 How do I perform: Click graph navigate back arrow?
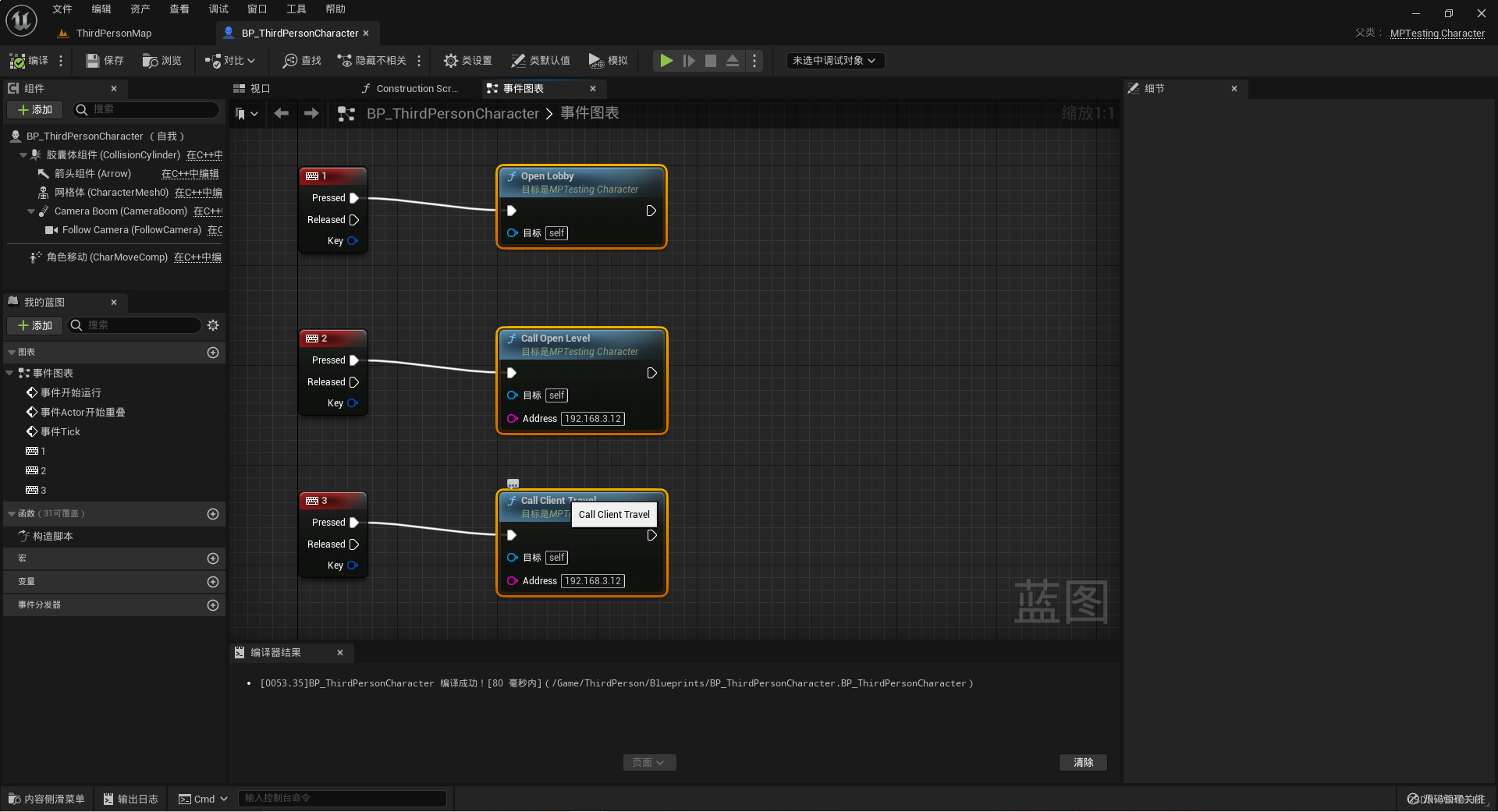(282, 114)
